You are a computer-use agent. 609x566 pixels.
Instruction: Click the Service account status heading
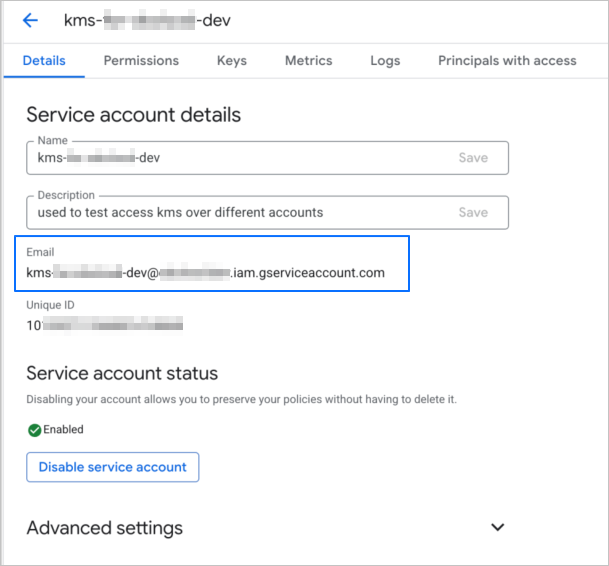[122, 373]
